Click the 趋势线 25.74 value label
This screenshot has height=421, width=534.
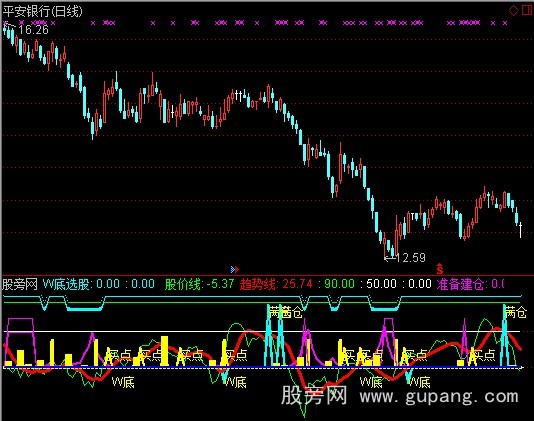click(276, 284)
